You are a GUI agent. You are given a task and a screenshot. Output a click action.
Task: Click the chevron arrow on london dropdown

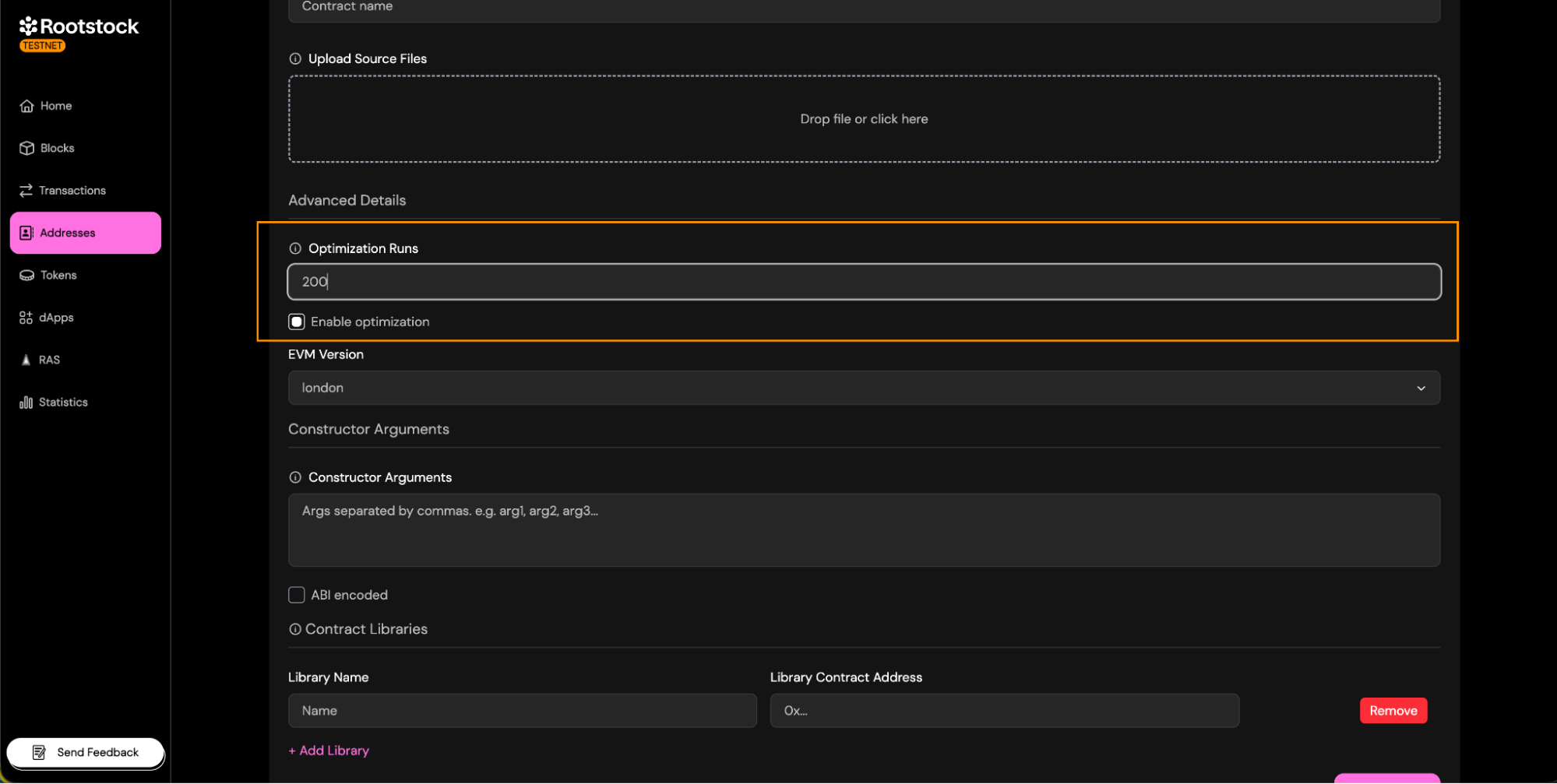click(1421, 388)
